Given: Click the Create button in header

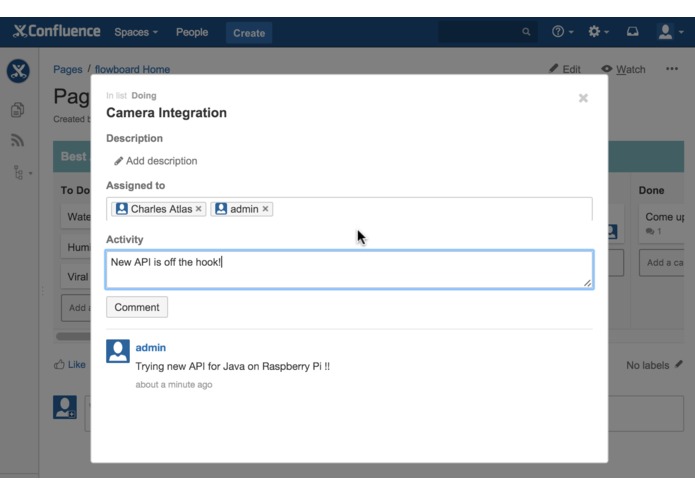Looking at the screenshot, I should point(249,33).
